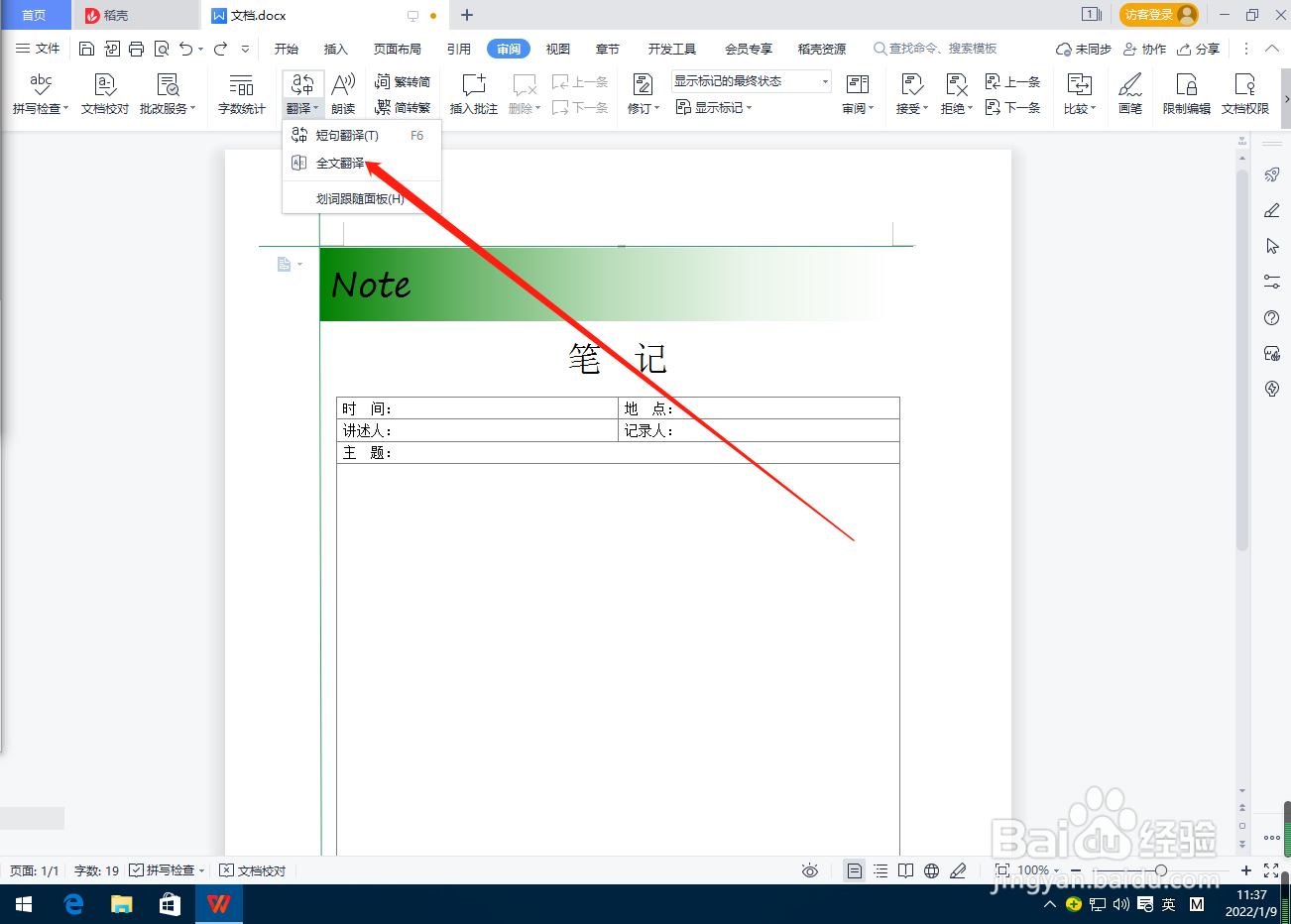The height and width of the screenshot is (924, 1291).
Task: Expand the quick access toolbar customize arrow
Action: 245,49
